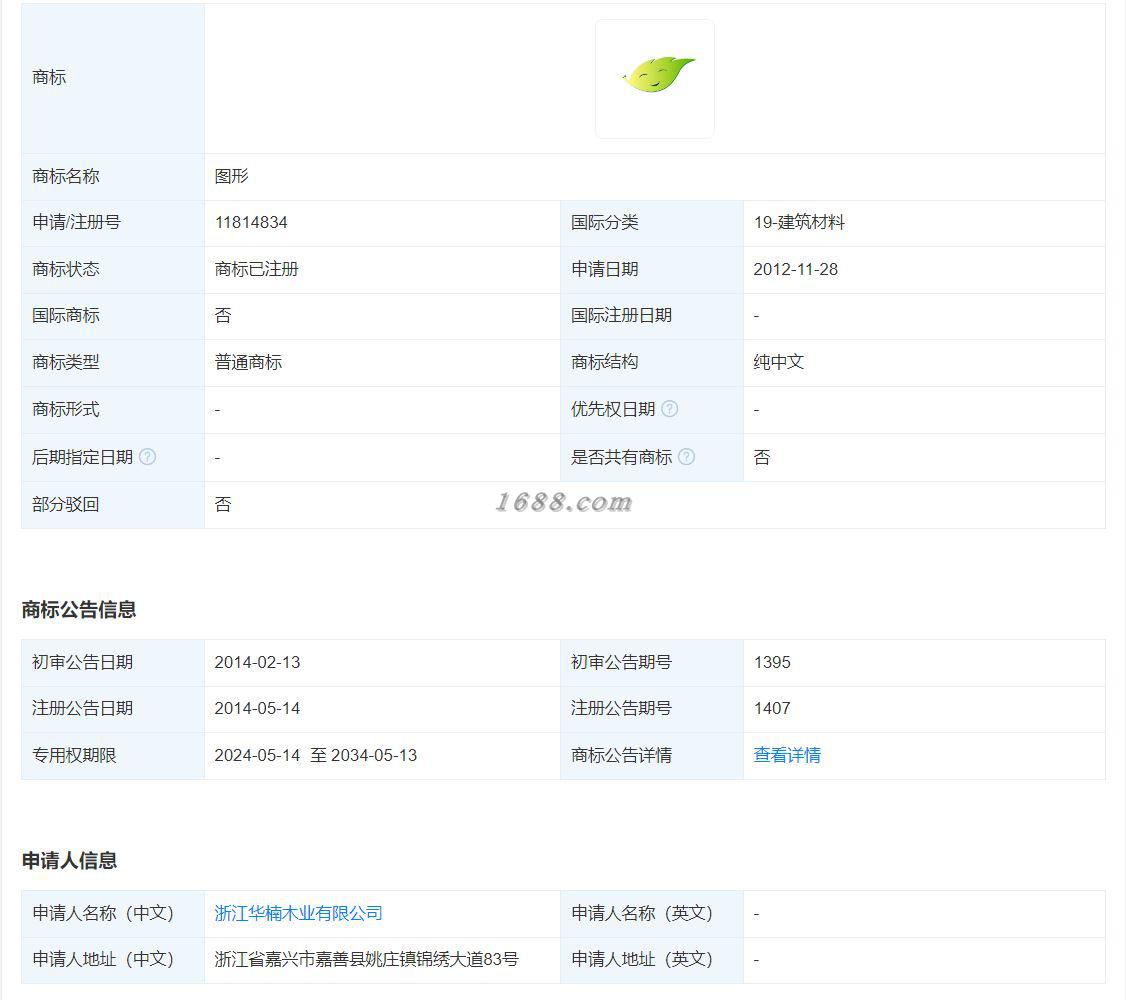Click the 商标类型 label cell

113,363
